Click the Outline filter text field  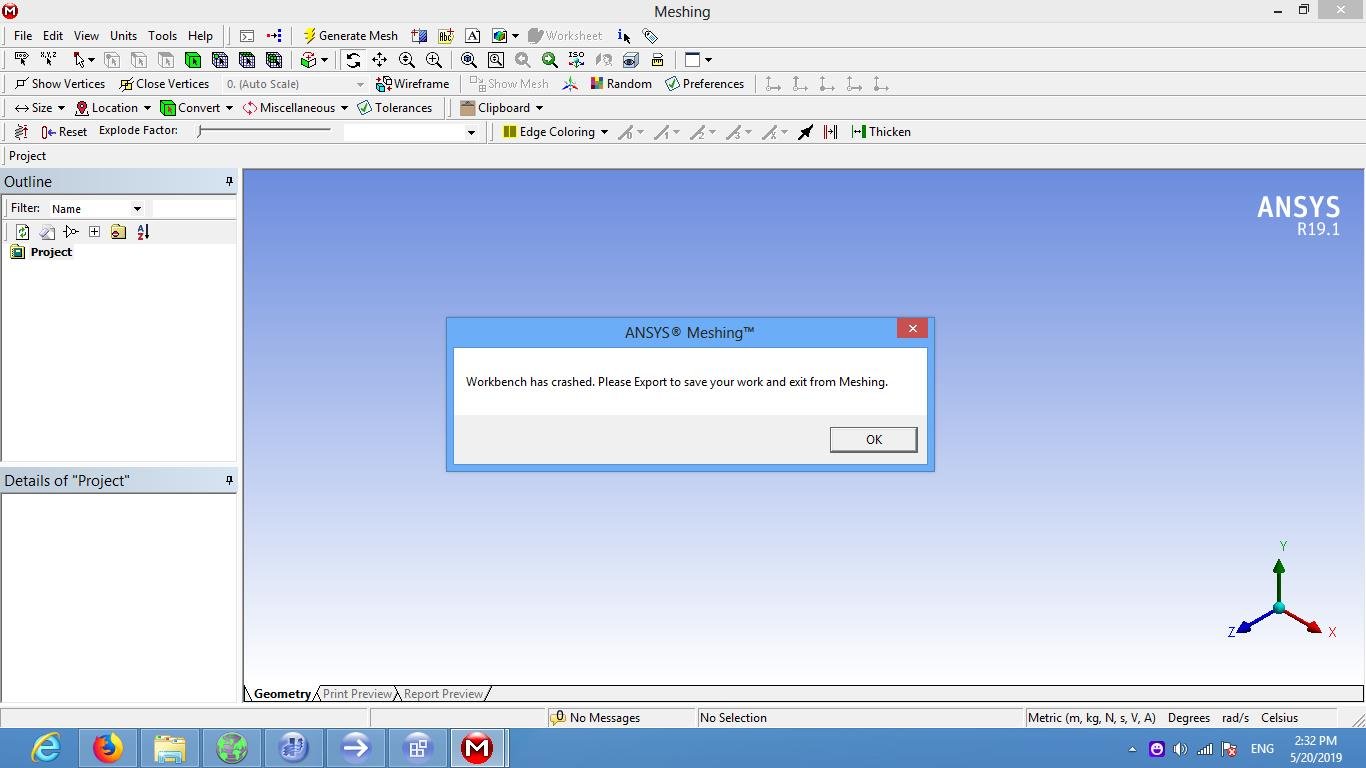tap(194, 208)
